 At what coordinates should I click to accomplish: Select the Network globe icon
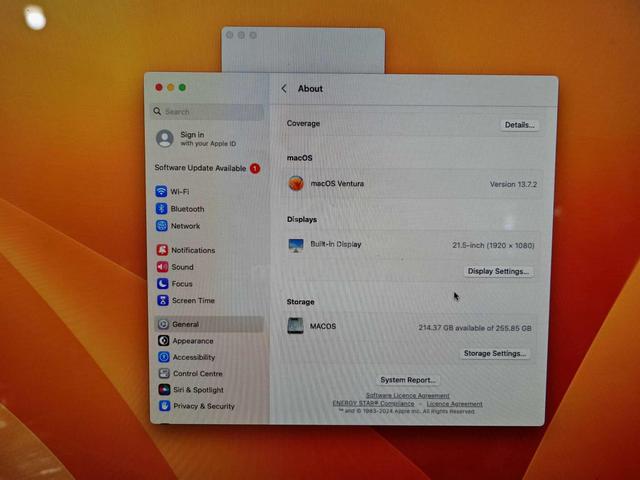click(x=162, y=226)
